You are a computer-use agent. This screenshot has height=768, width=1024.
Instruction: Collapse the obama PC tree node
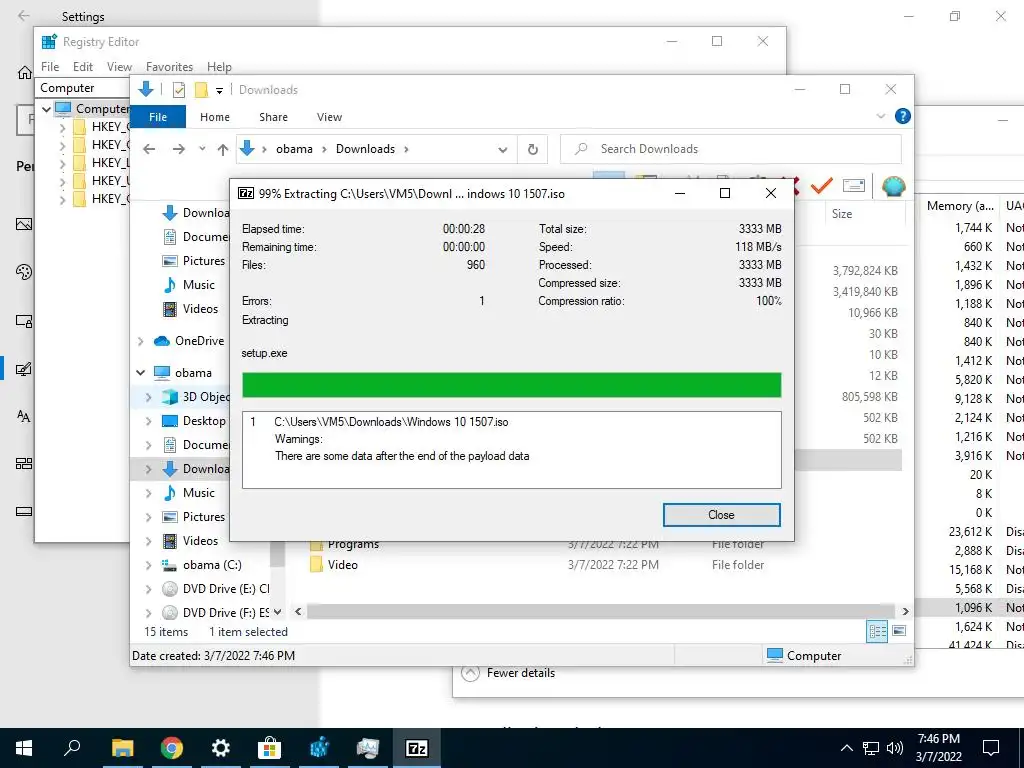(x=140, y=372)
